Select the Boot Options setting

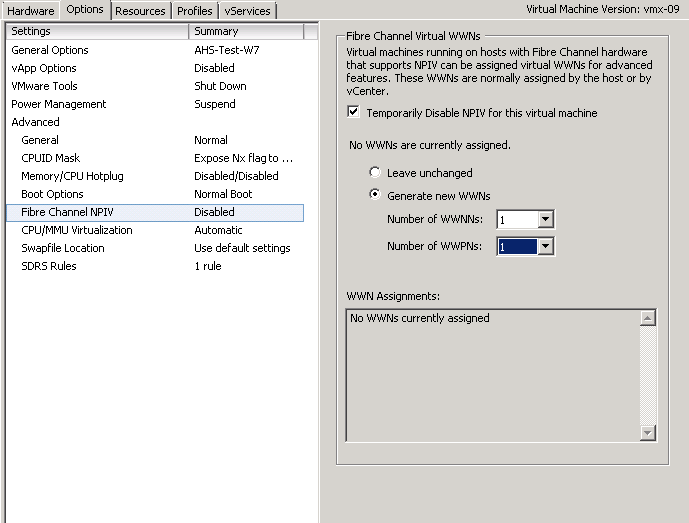click(155, 194)
